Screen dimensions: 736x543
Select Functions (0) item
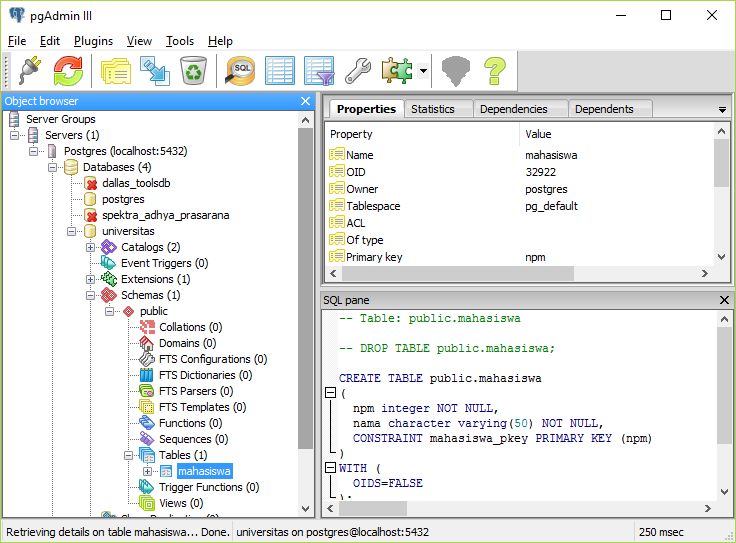(191, 423)
